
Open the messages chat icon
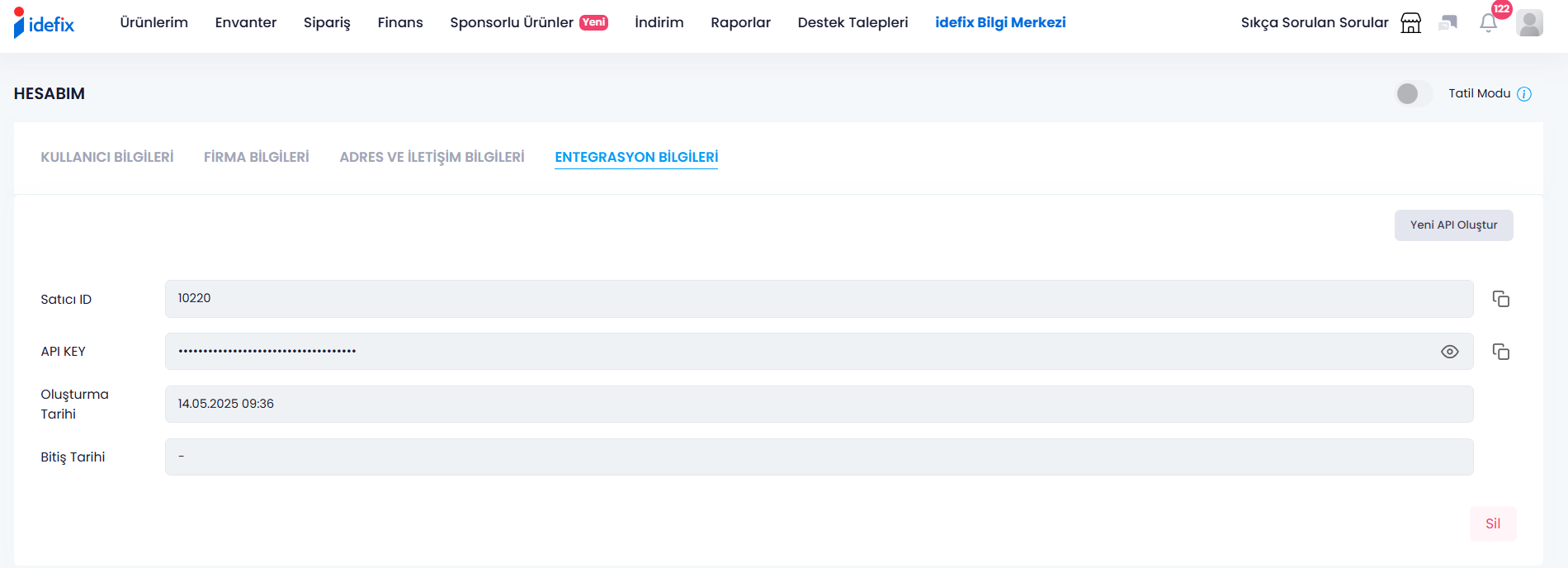point(1448,23)
